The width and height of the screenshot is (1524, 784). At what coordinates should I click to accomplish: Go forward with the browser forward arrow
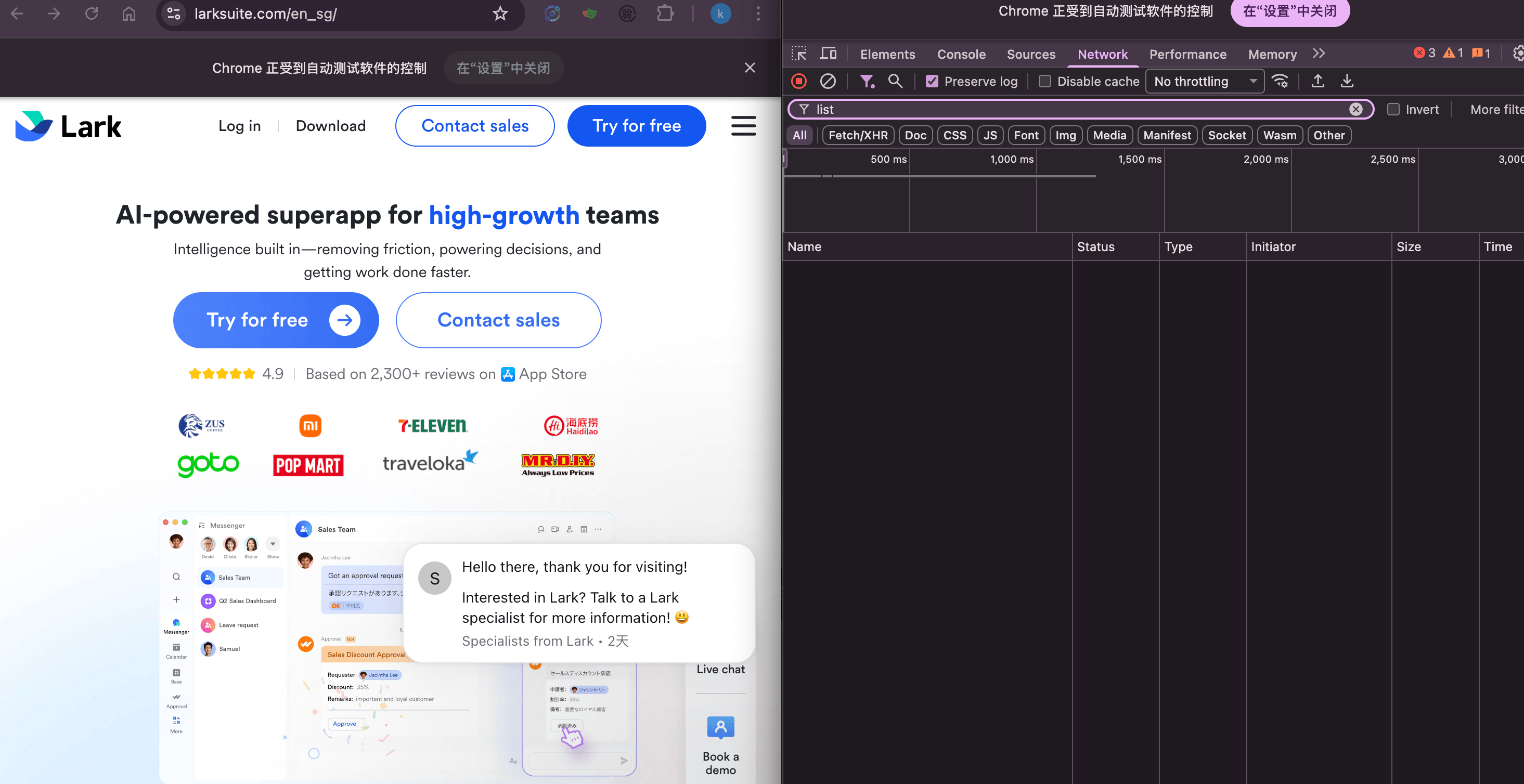pyautogui.click(x=54, y=14)
